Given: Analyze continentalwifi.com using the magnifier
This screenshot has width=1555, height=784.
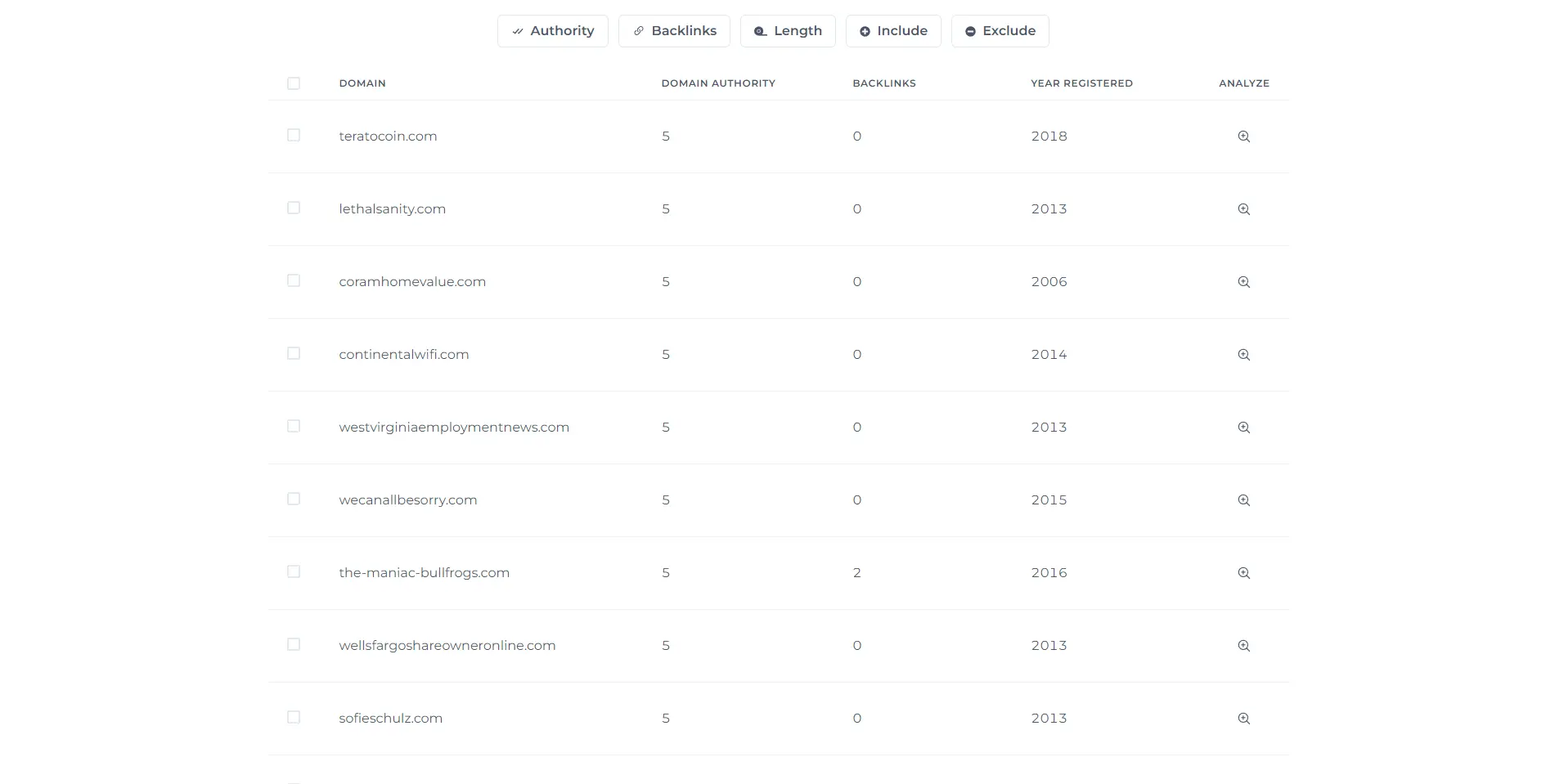Looking at the screenshot, I should click(1243, 355).
